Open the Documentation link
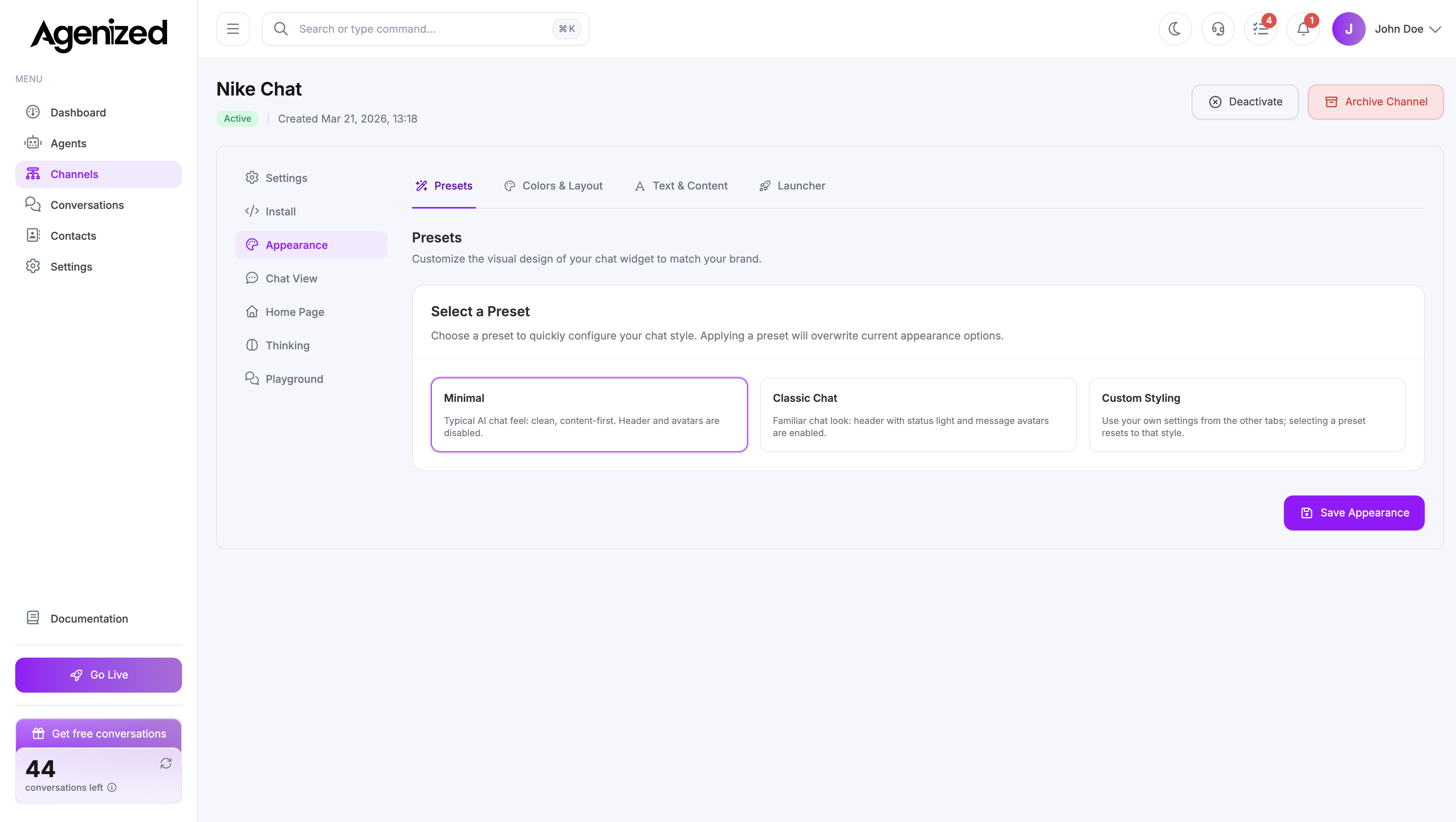This screenshot has width=1456, height=822. 98,619
